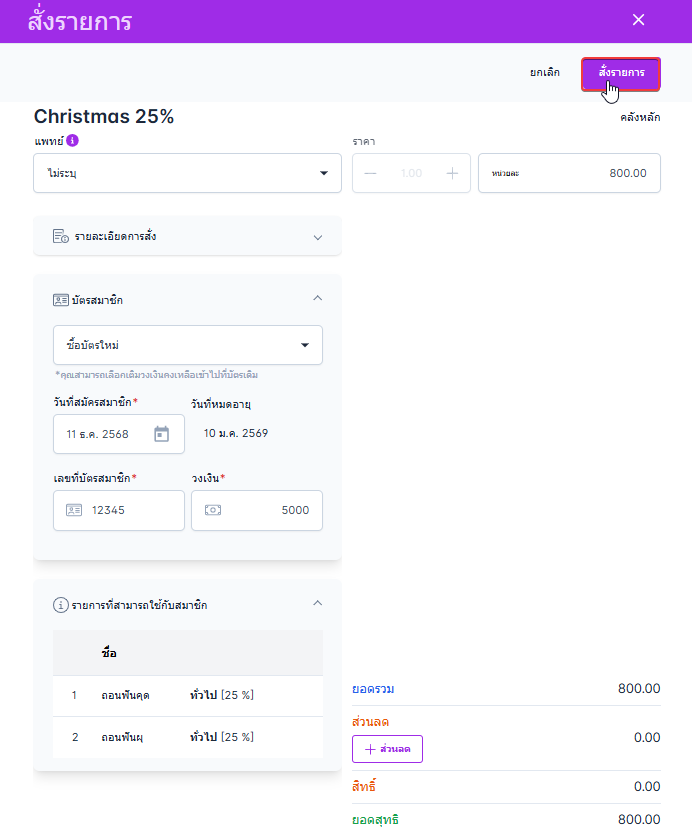Click the ยกเลิก cancel button
The height and width of the screenshot is (837, 692).
click(545, 73)
